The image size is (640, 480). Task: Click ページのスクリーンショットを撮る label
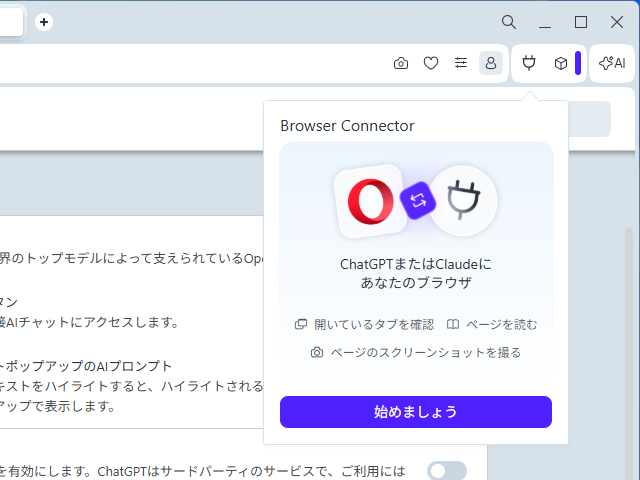[415, 352]
